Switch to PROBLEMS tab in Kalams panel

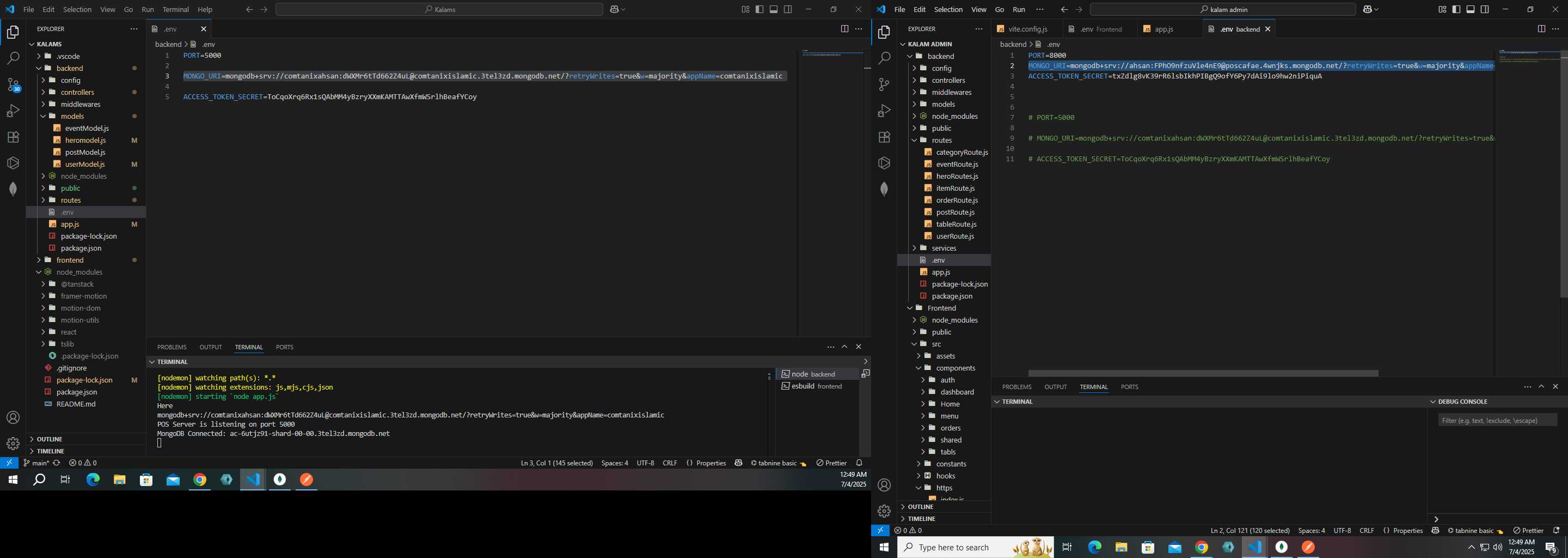(171, 347)
